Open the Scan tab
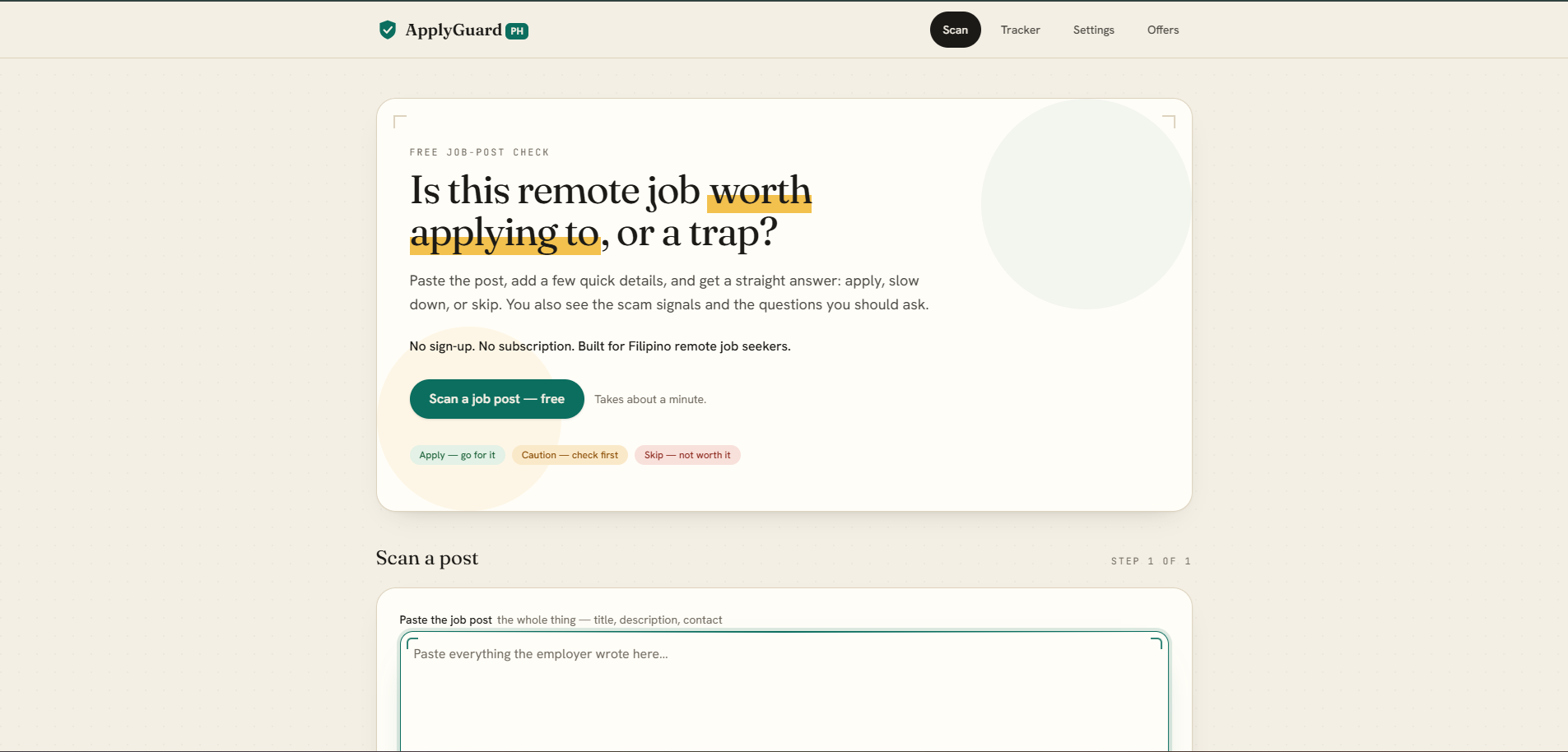Screen dimensions: 1568x752 pyautogui.click(x=955, y=30)
